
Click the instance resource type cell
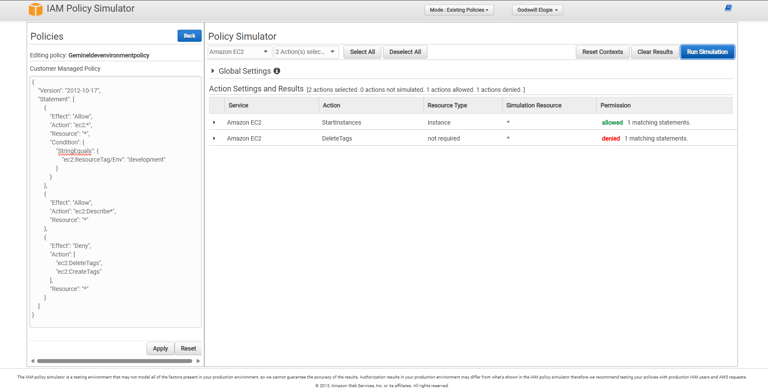(x=439, y=122)
